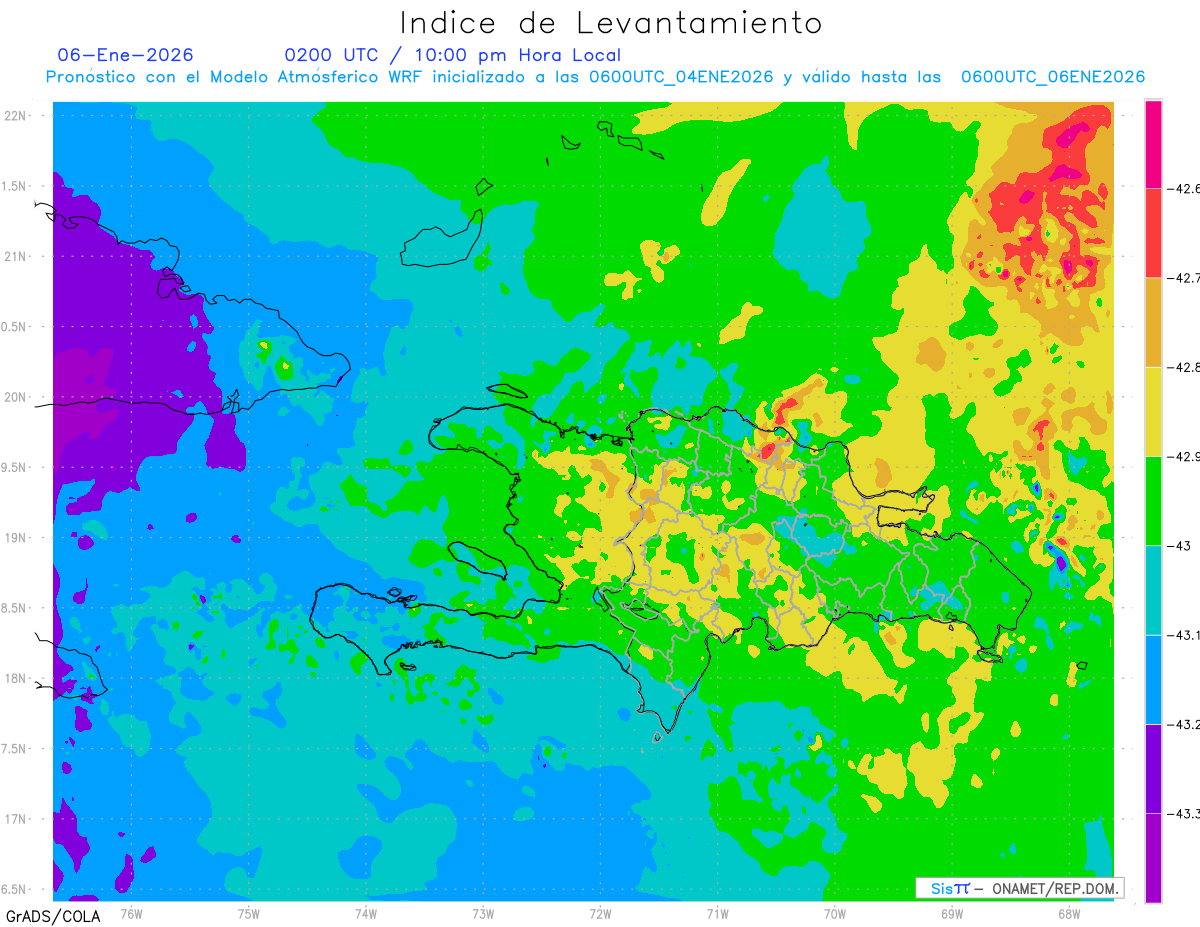Click the longitude label 72W
This screenshot has width=1200, height=927.
(x=600, y=913)
